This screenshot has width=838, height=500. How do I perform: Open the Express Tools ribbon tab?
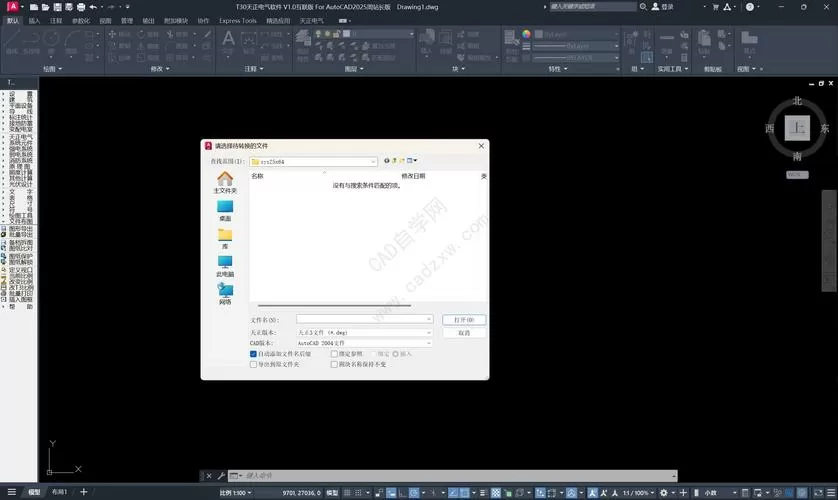tap(238, 21)
